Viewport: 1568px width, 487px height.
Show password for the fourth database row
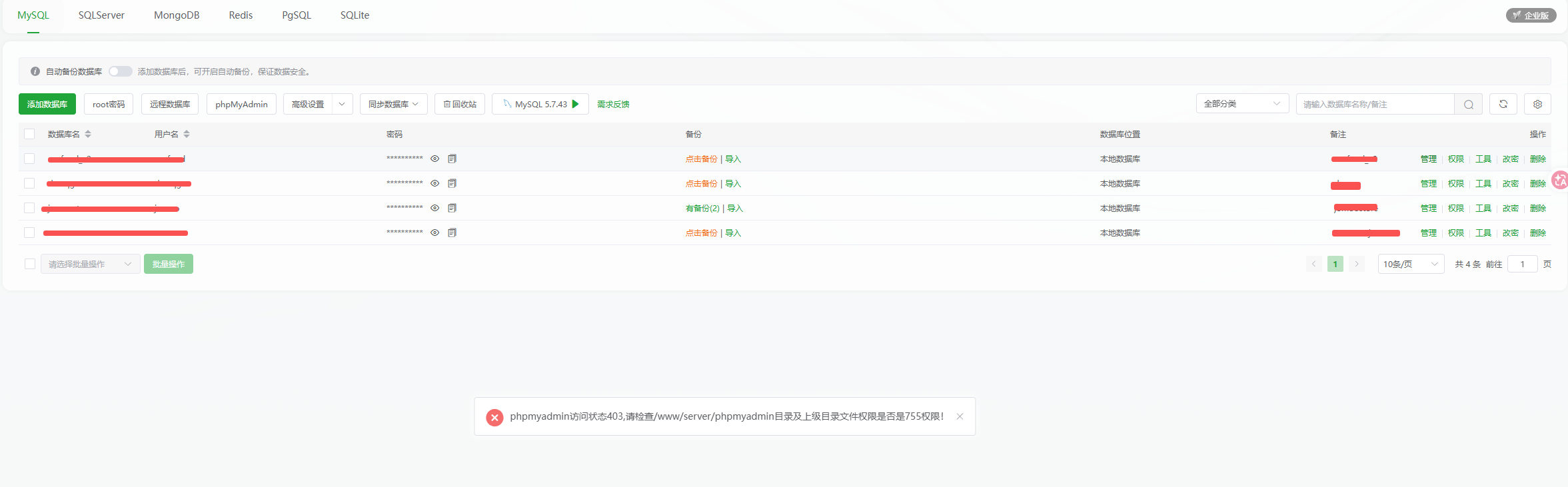[x=434, y=233]
